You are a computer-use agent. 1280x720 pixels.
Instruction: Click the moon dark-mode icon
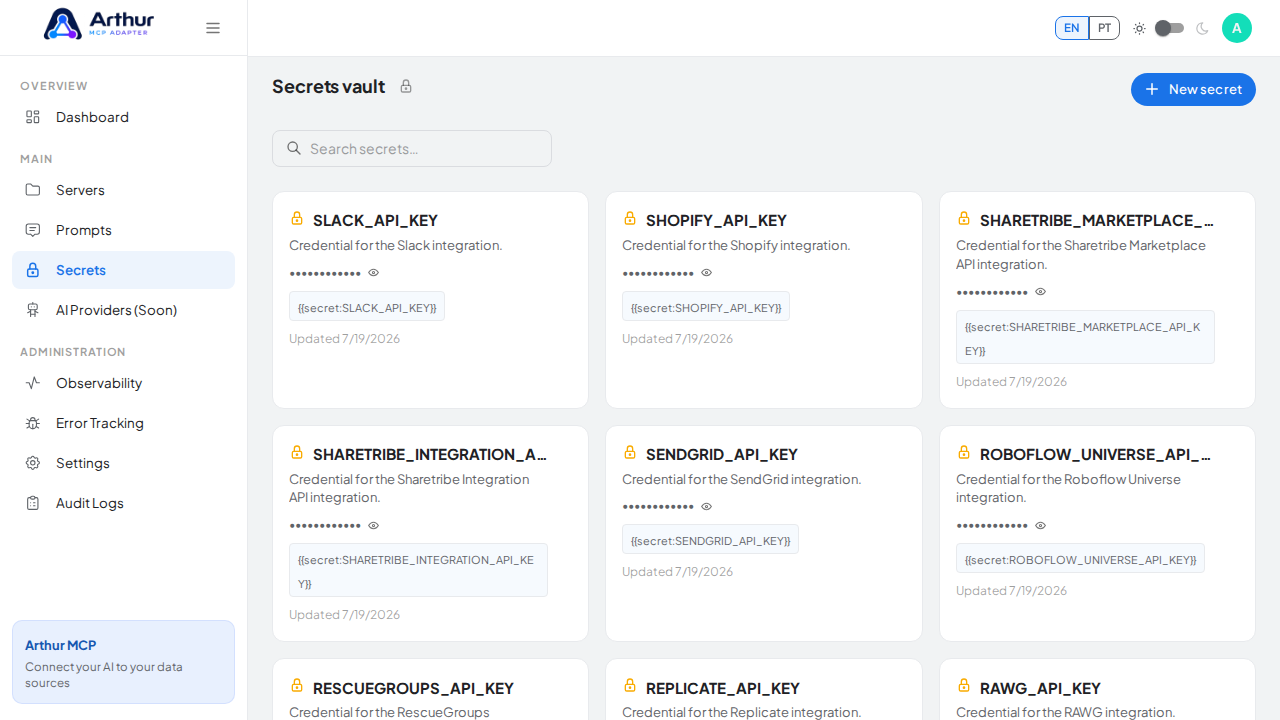click(x=1202, y=28)
